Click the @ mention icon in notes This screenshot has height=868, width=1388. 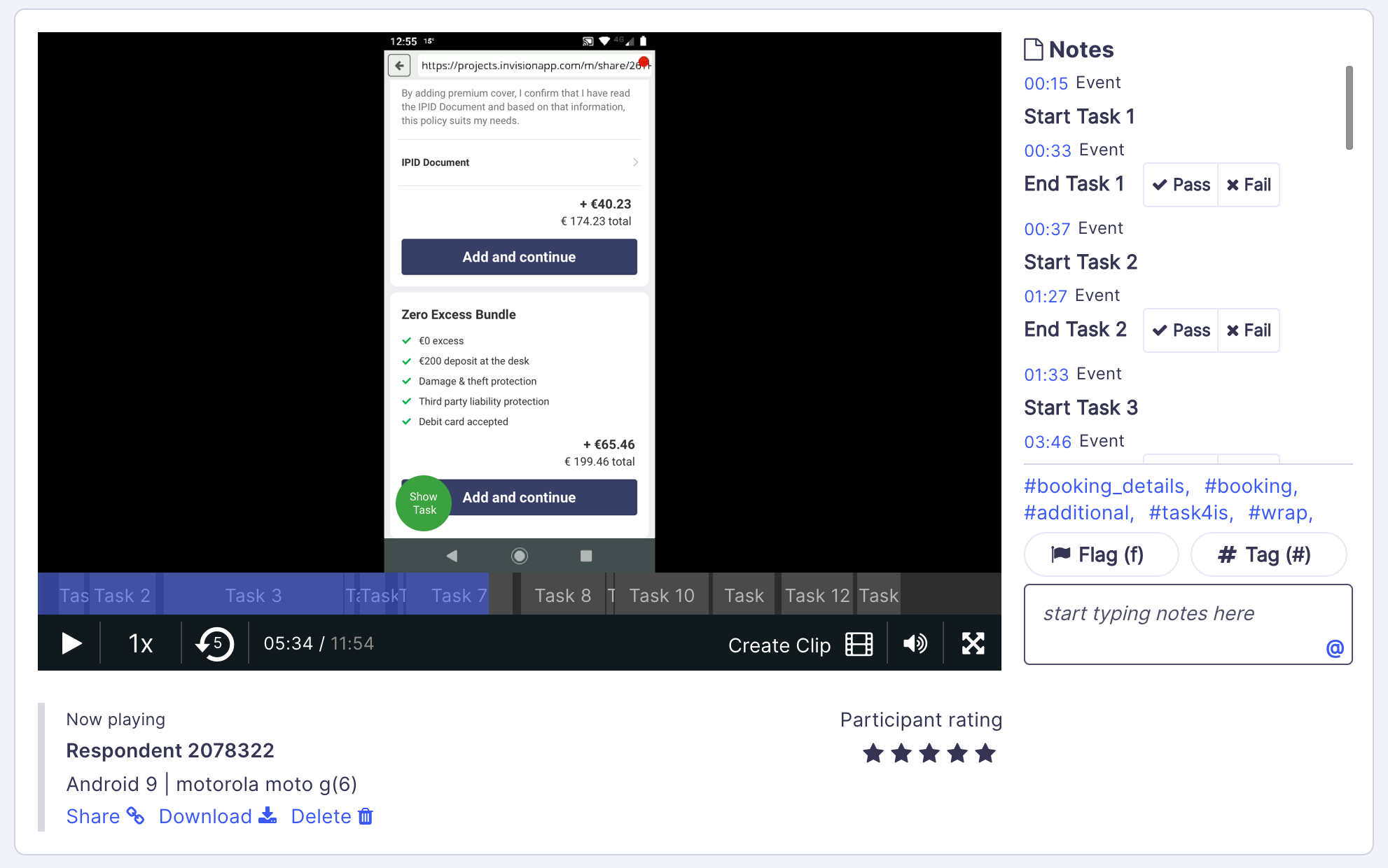tap(1335, 648)
